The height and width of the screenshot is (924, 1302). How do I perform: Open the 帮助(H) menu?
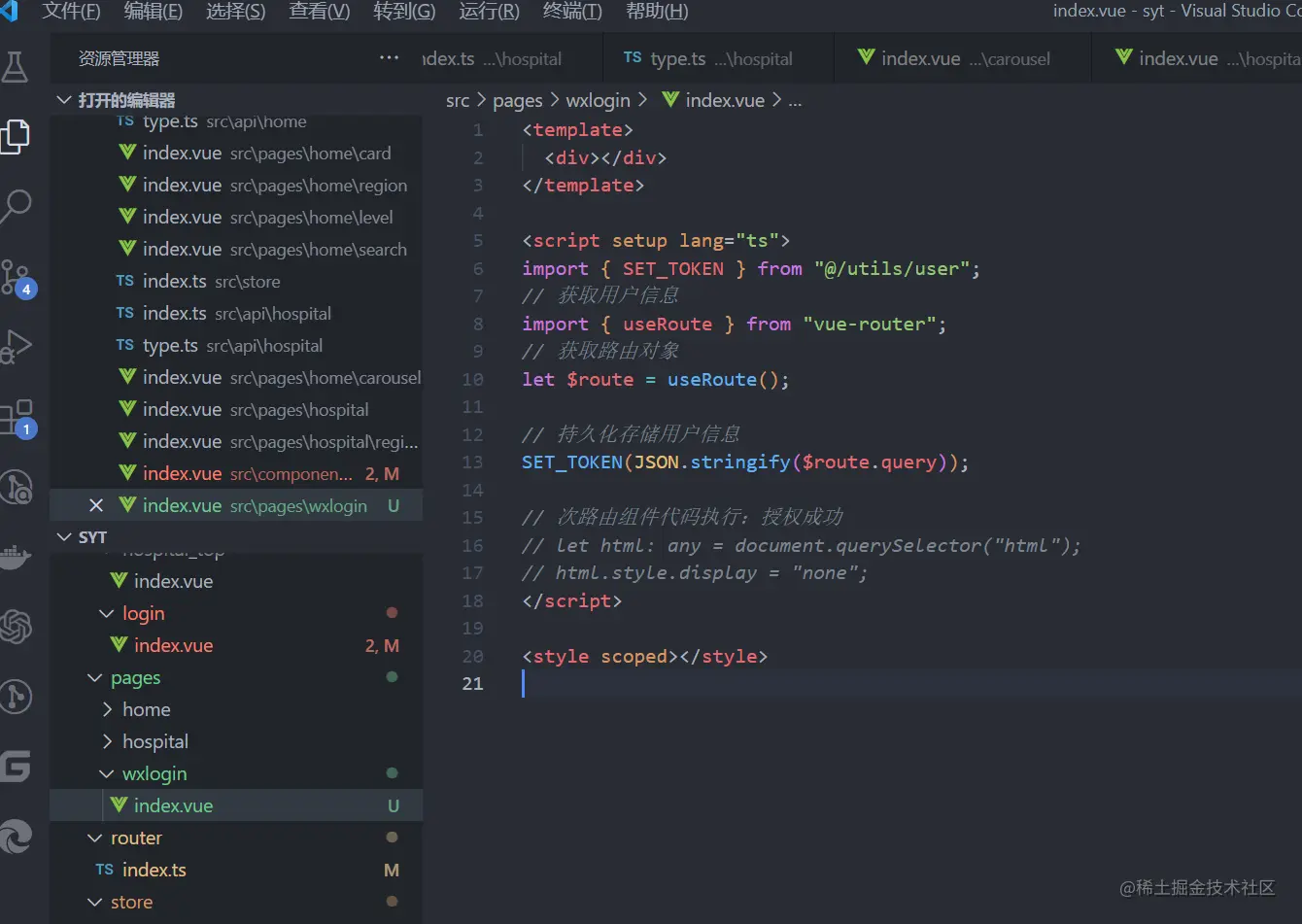pos(657,12)
